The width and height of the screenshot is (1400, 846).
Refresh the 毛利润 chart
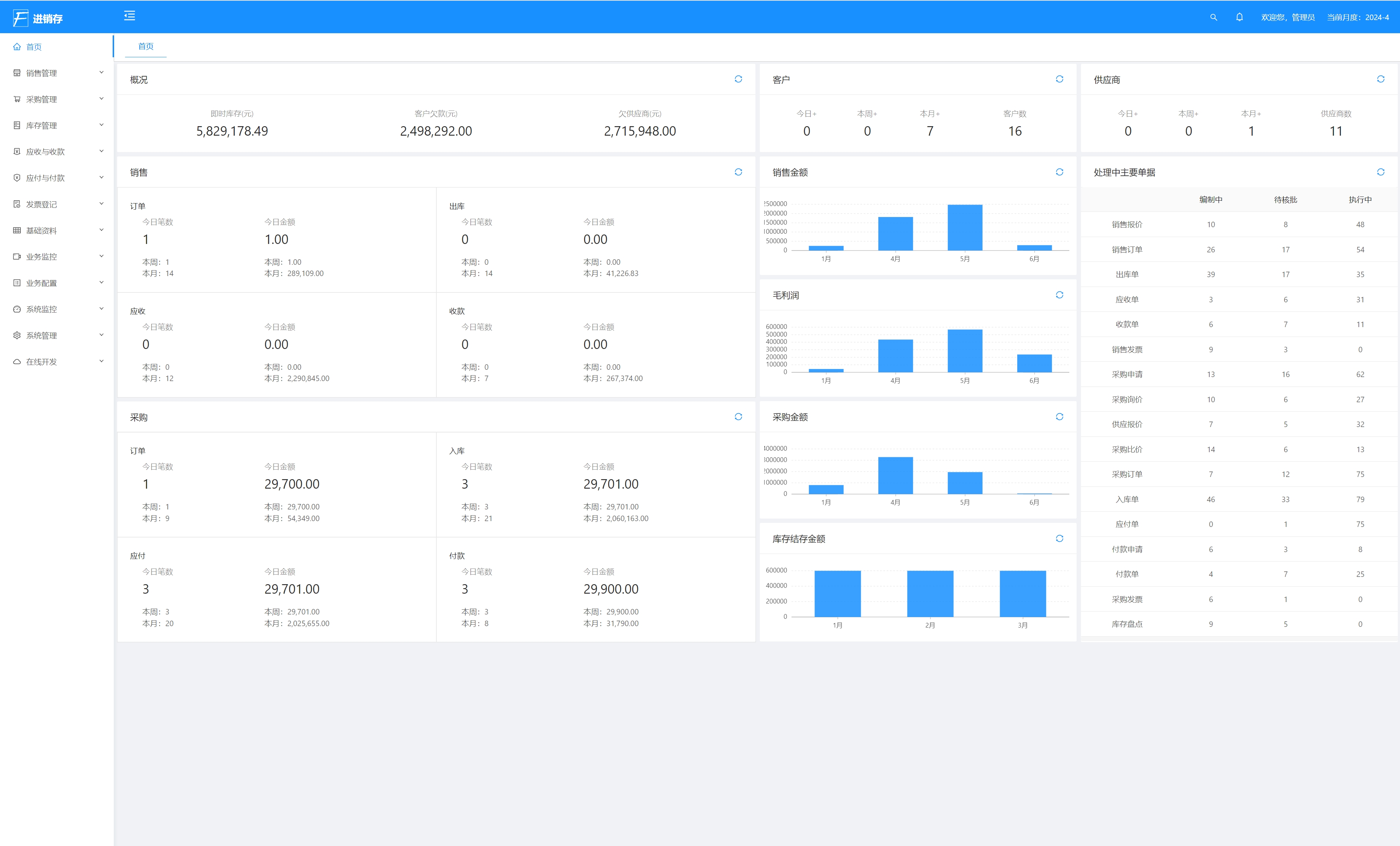coord(1059,294)
